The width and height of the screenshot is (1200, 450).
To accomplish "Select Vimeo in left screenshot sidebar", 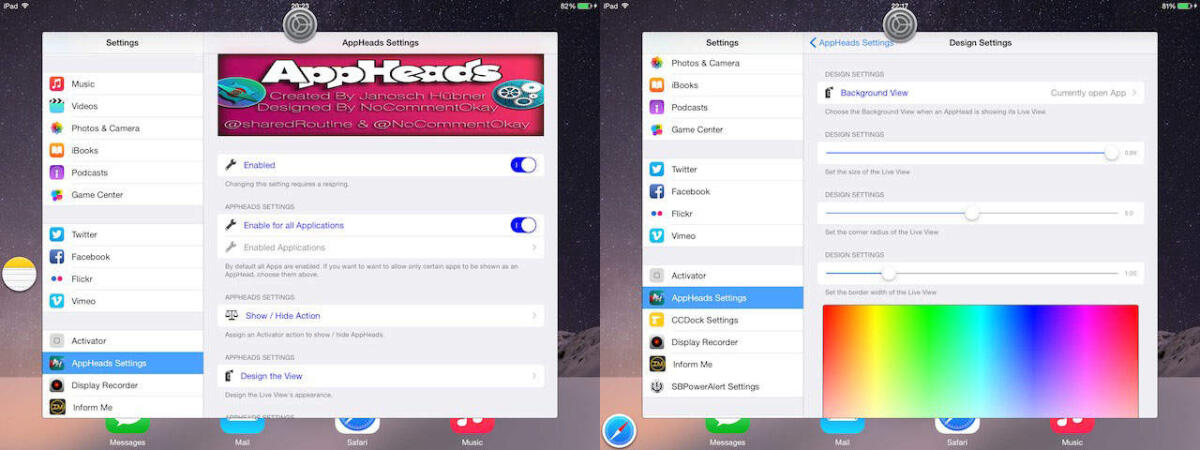I will pyautogui.click(x=122, y=300).
